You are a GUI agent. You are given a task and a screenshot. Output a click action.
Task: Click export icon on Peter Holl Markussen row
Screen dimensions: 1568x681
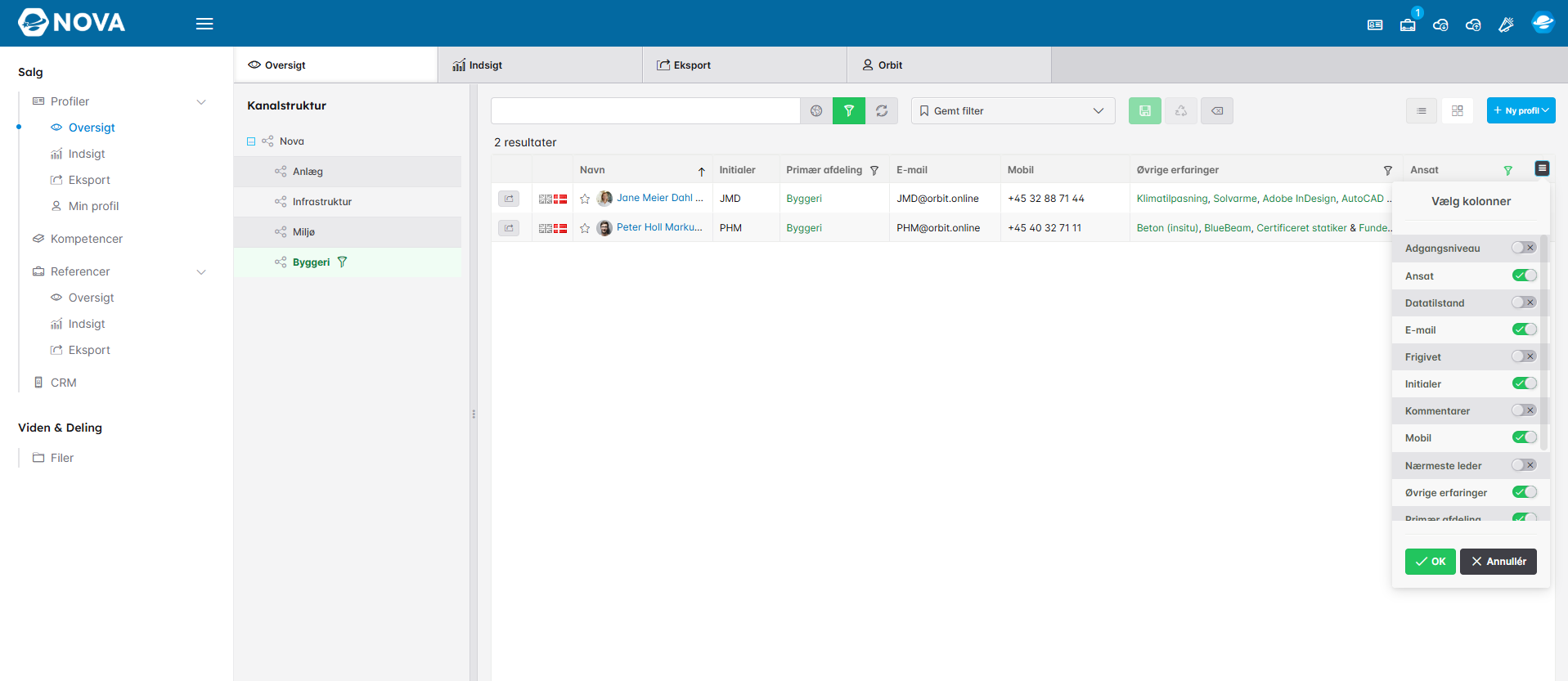(509, 228)
